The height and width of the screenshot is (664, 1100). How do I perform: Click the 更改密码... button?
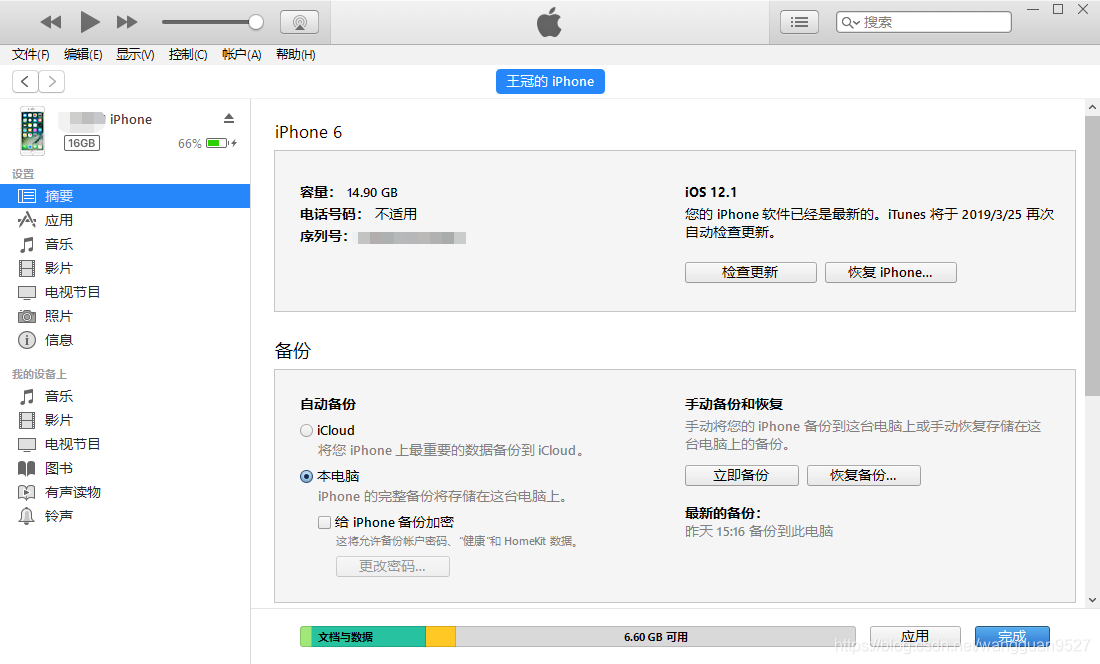coord(393,567)
